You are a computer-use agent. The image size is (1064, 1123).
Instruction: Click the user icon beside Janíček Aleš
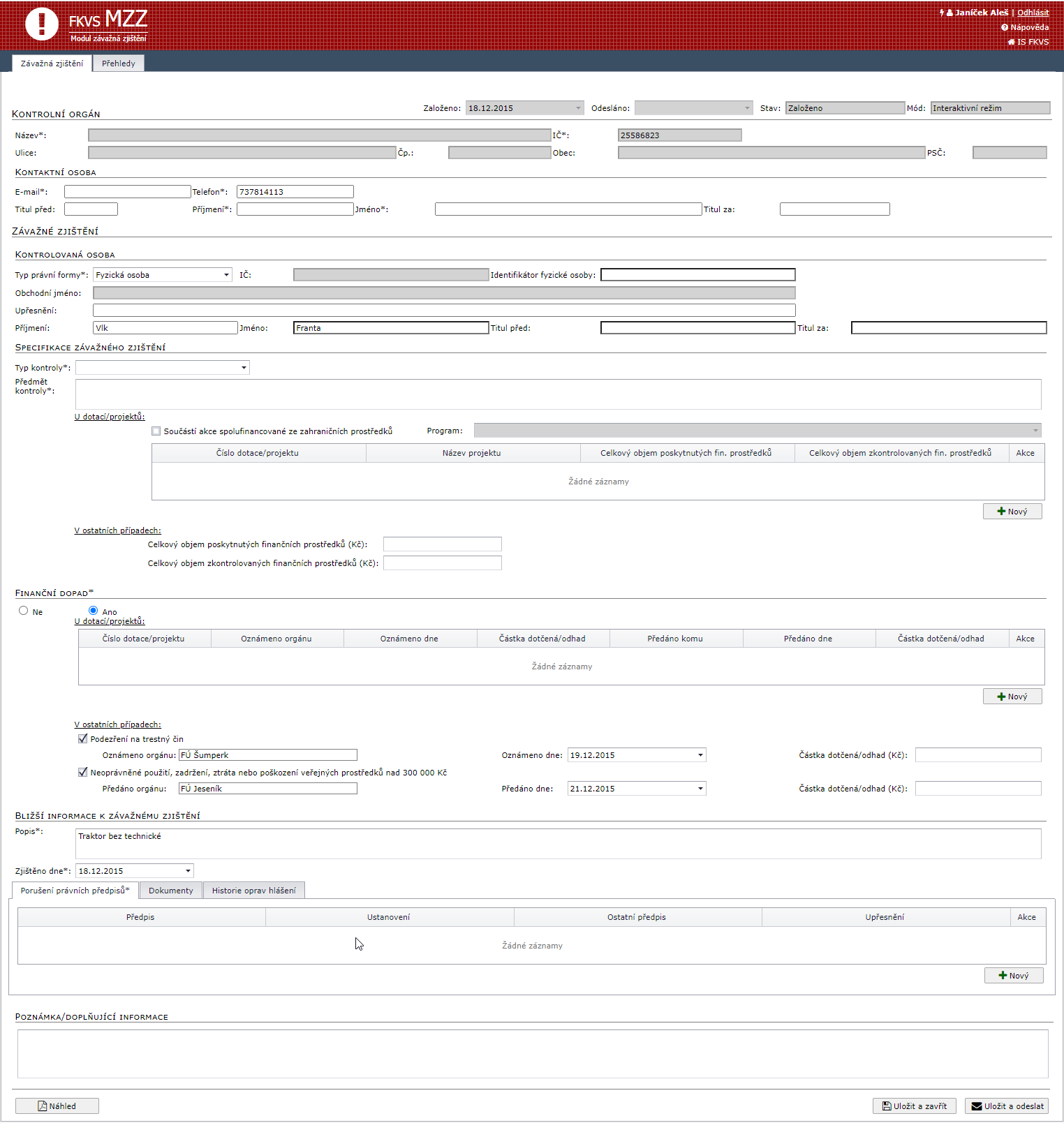tap(950, 13)
